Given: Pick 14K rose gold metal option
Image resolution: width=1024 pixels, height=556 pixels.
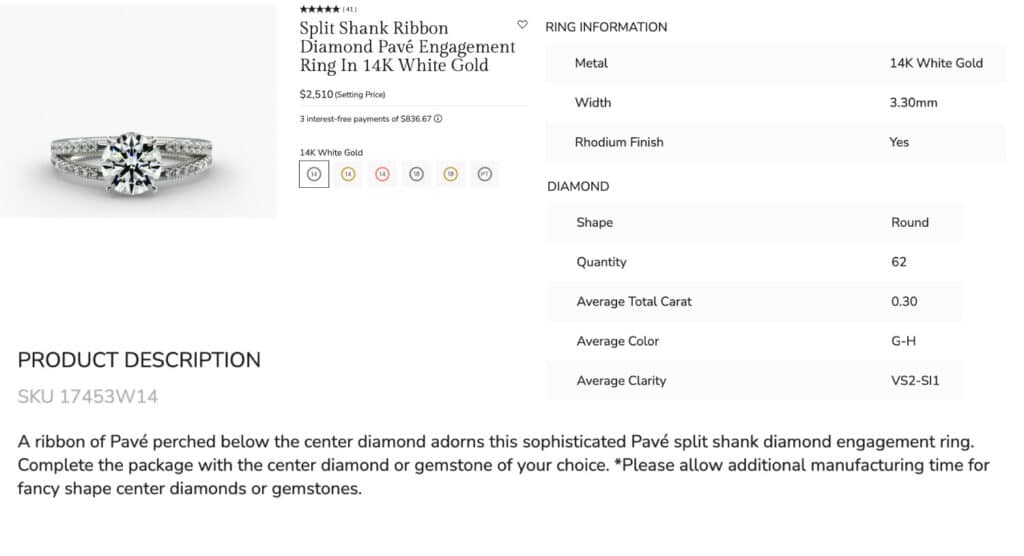Looking at the screenshot, I should (383, 174).
